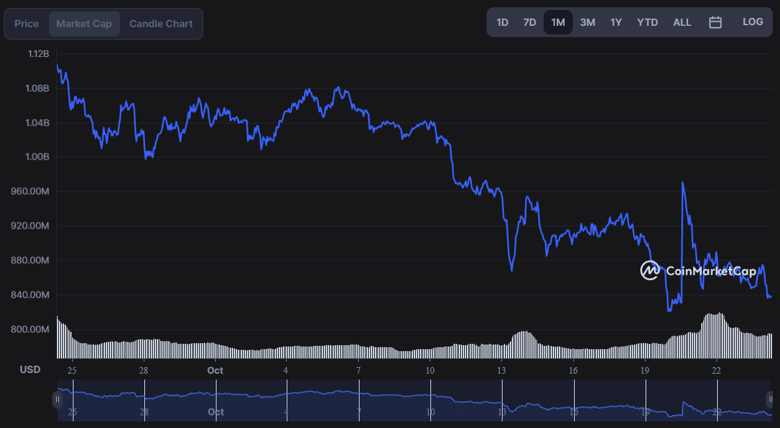The width and height of the screenshot is (780, 428).
Task: Show the 3M time range
Action: coord(587,22)
